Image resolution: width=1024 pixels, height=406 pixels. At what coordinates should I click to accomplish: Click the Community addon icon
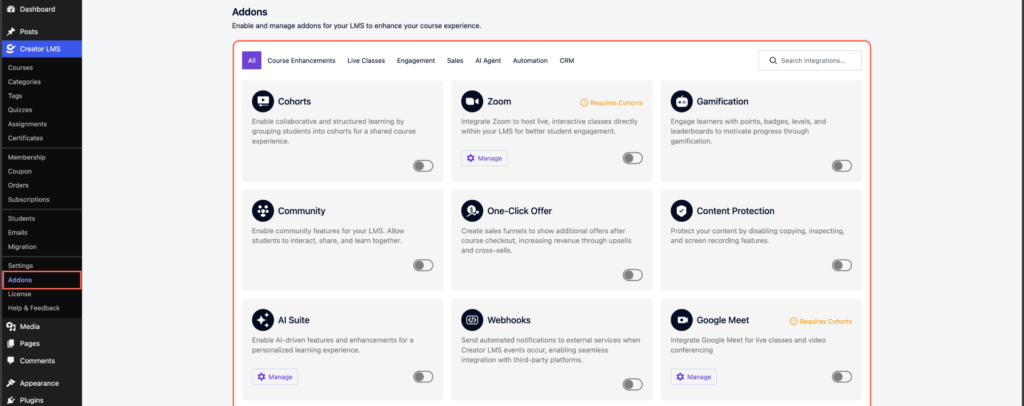(x=262, y=211)
